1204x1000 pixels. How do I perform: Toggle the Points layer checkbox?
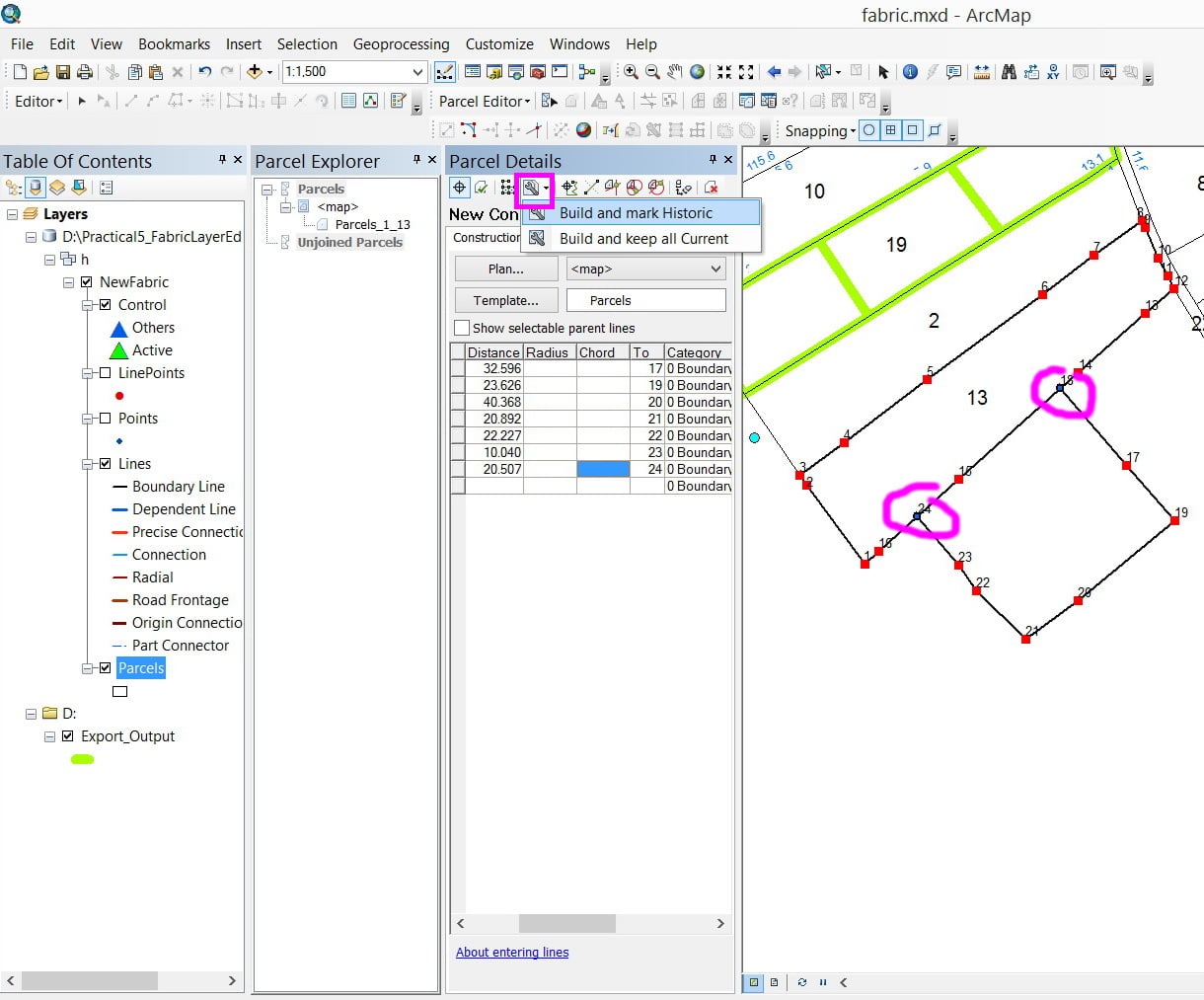[x=106, y=419]
